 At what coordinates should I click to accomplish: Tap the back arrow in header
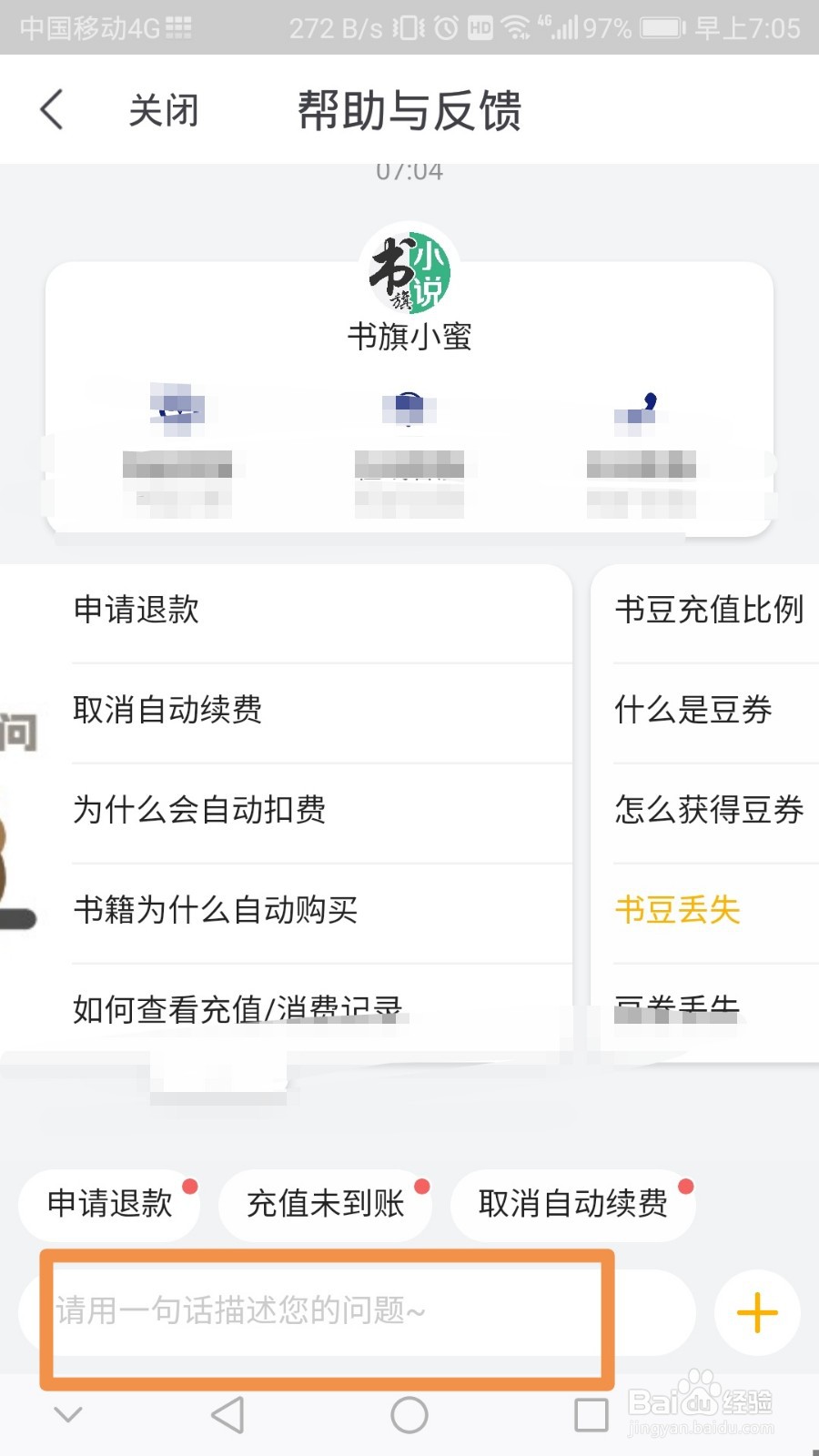53,110
